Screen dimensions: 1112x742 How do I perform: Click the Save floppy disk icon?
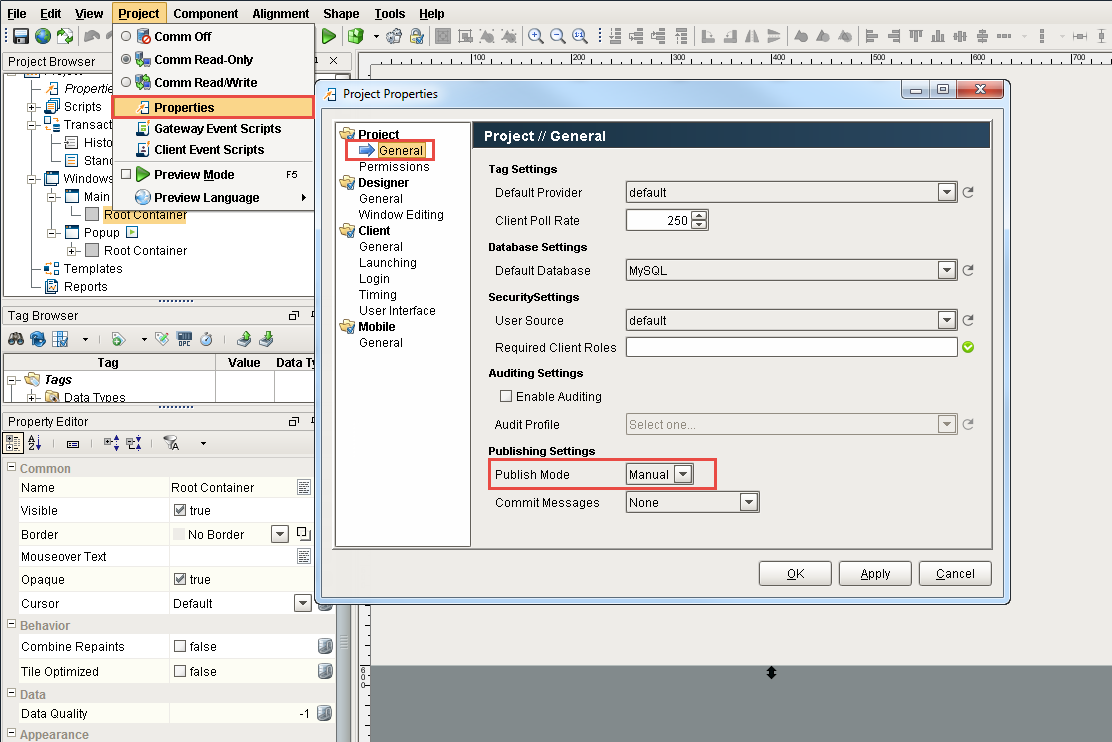pyautogui.click(x=20, y=36)
